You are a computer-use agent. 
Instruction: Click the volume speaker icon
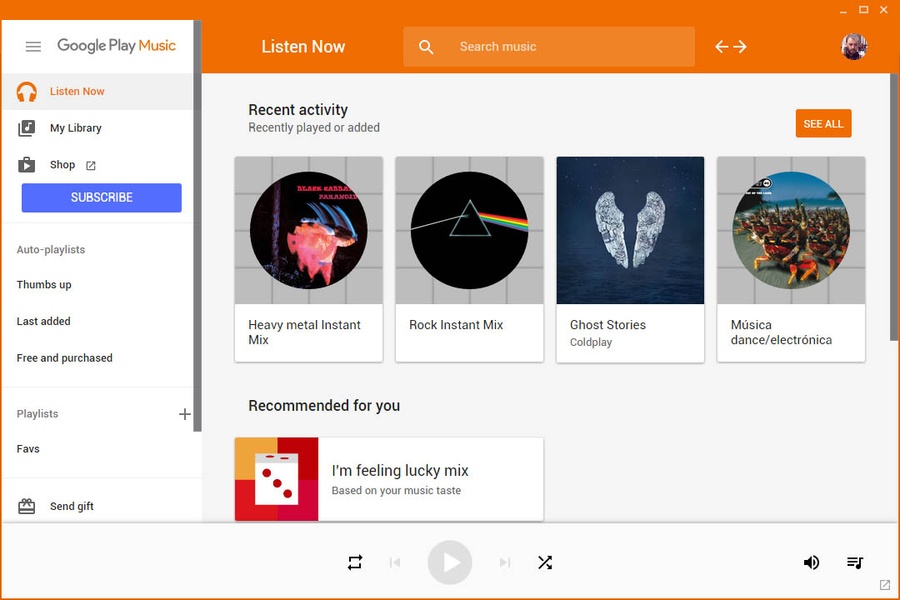click(x=811, y=562)
